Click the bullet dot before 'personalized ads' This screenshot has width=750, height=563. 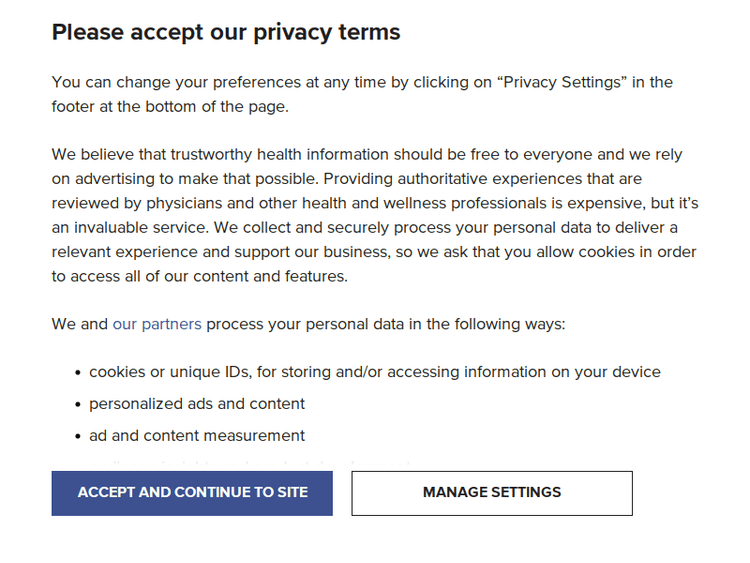(78, 405)
